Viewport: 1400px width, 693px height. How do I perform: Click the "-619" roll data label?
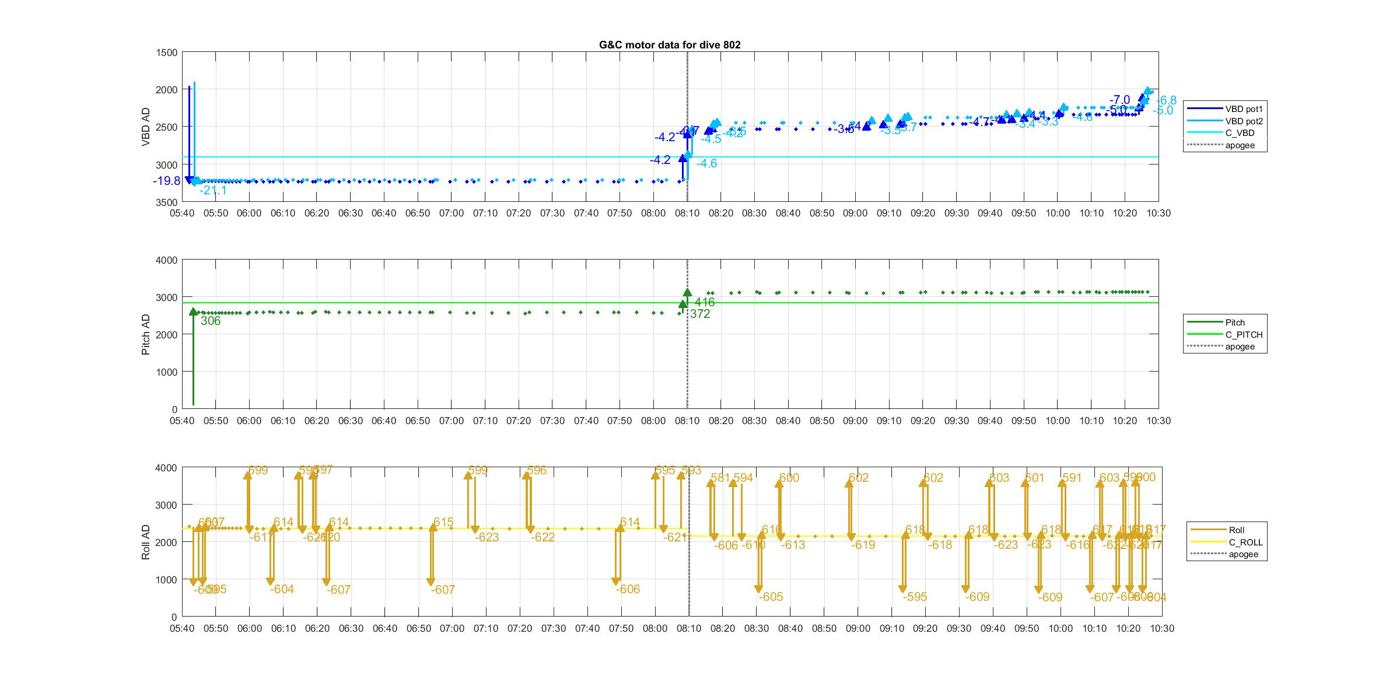(863, 545)
